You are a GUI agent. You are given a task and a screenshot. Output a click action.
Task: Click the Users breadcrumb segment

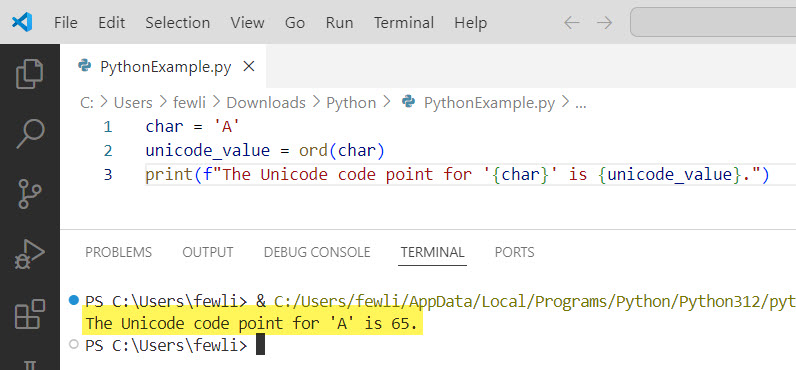(x=133, y=103)
